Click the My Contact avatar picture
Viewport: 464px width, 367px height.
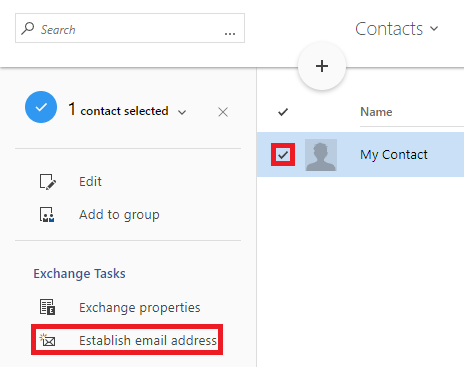321,155
